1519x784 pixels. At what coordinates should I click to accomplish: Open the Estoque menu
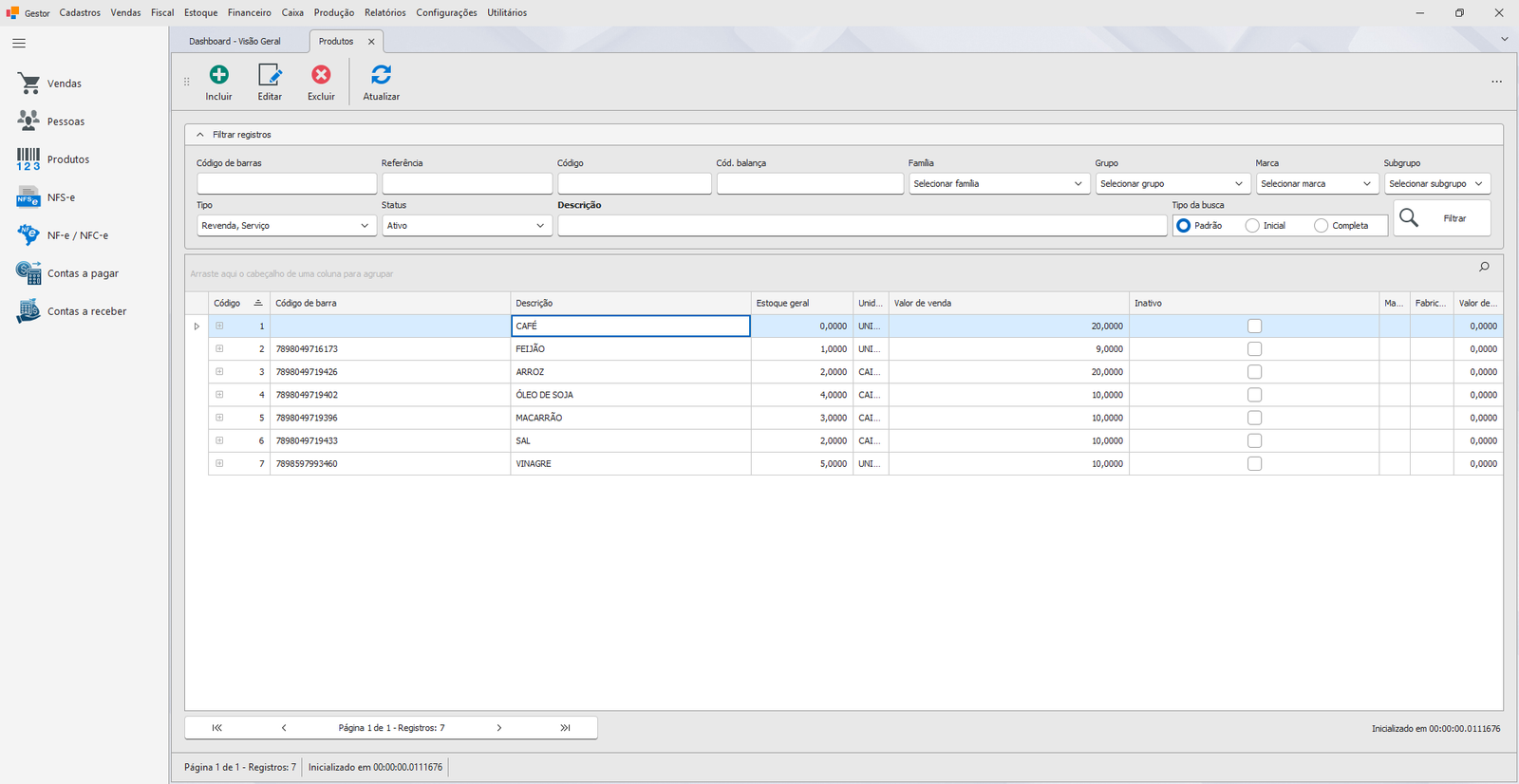point(201,12)
